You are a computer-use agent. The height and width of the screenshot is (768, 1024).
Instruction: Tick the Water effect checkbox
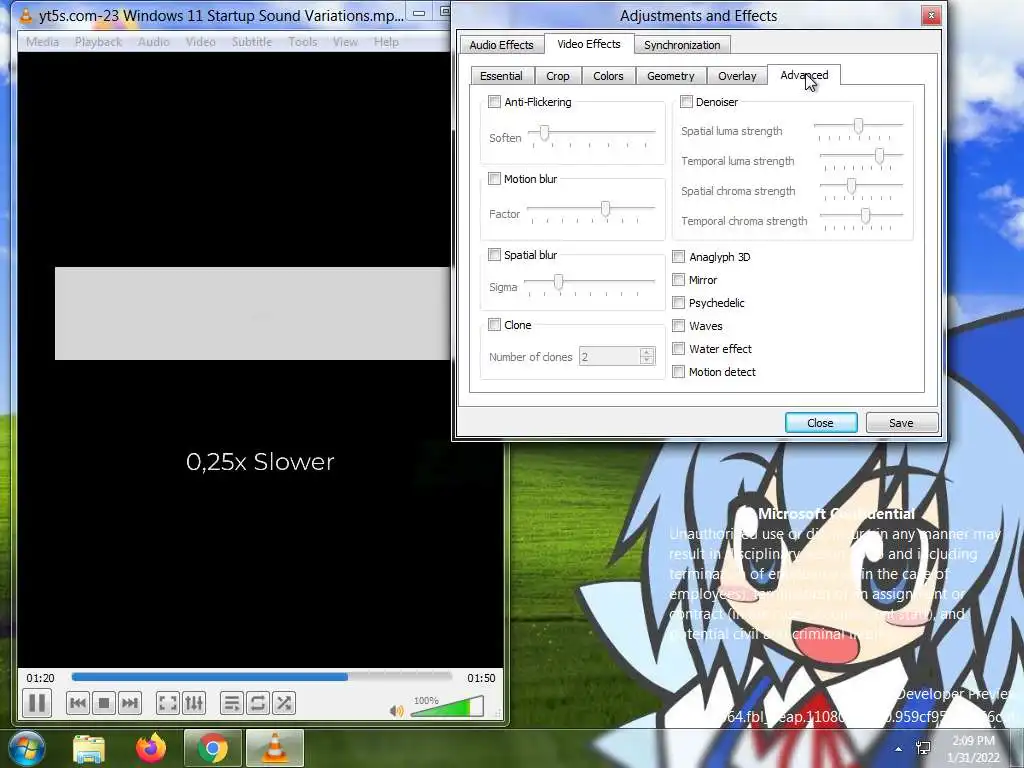[x=679, y=349]
